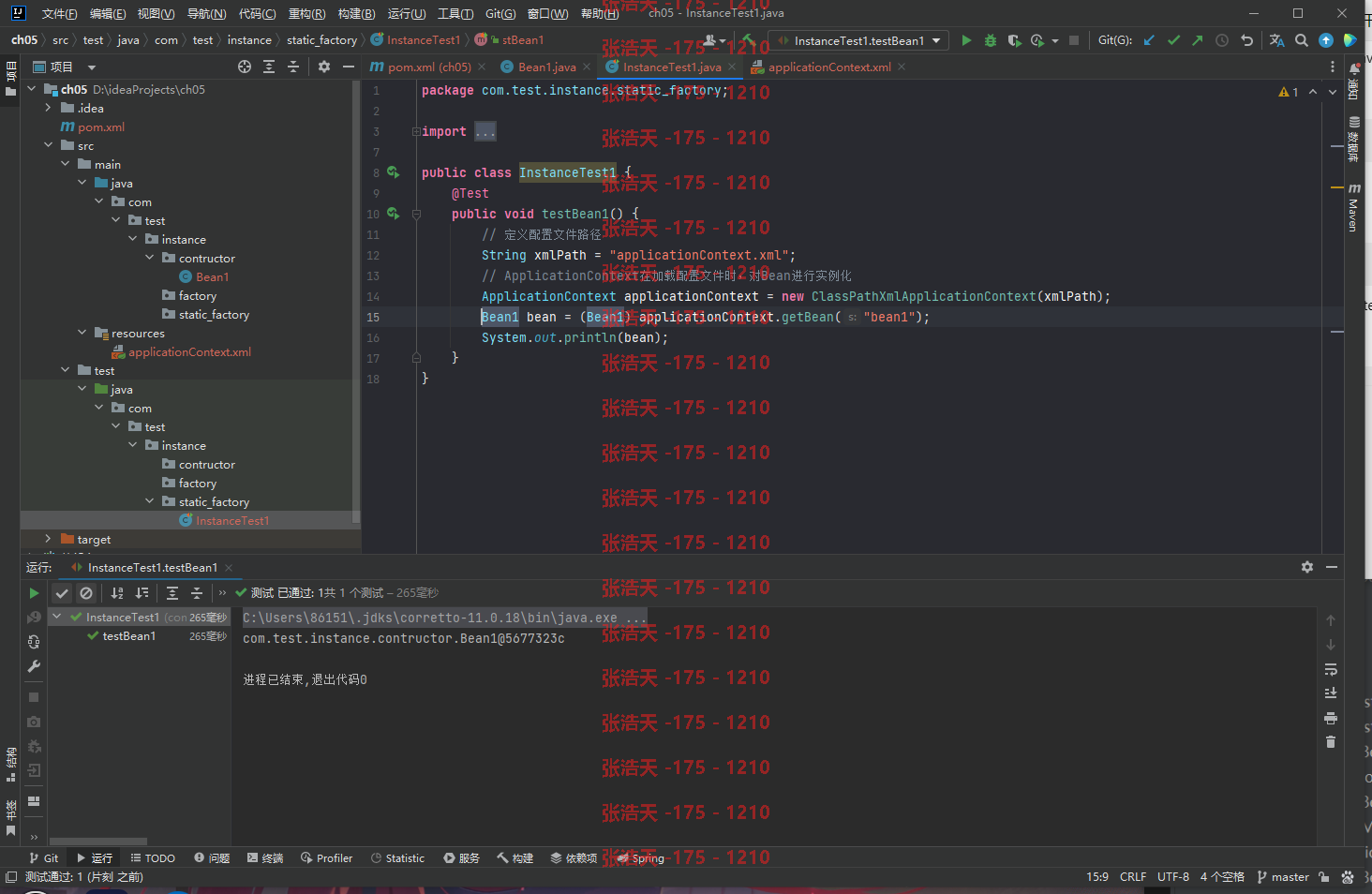The image size is (1372, 894).
Task: Expand all nodes in project panel
Action: (269, 67)
